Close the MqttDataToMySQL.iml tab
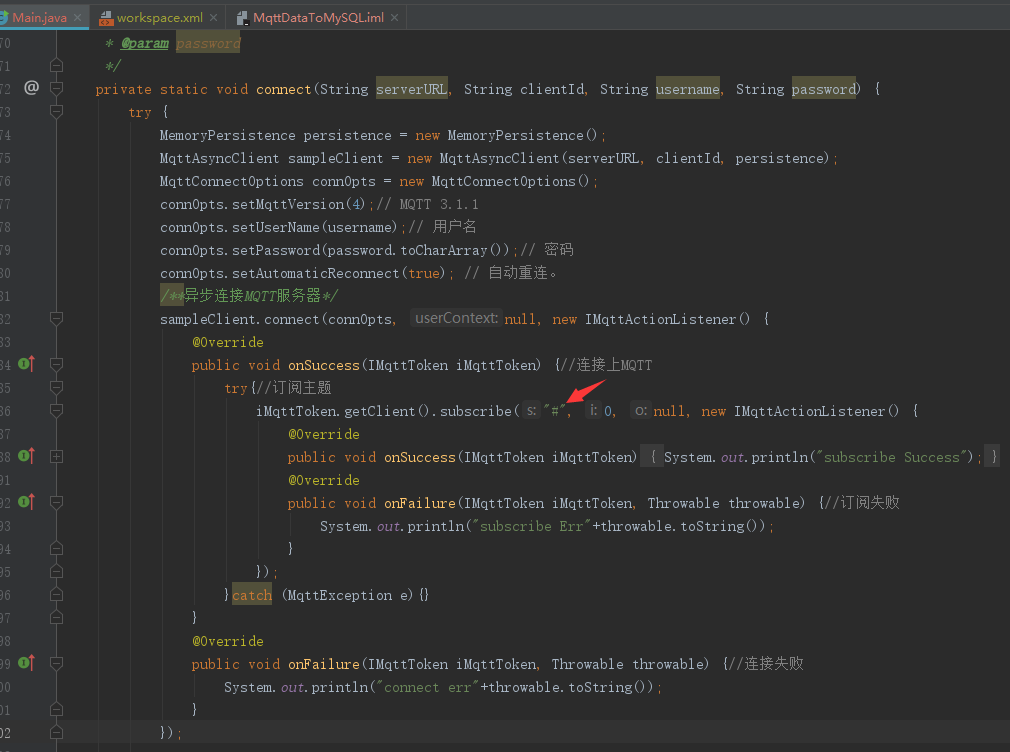 click(394, 17)
